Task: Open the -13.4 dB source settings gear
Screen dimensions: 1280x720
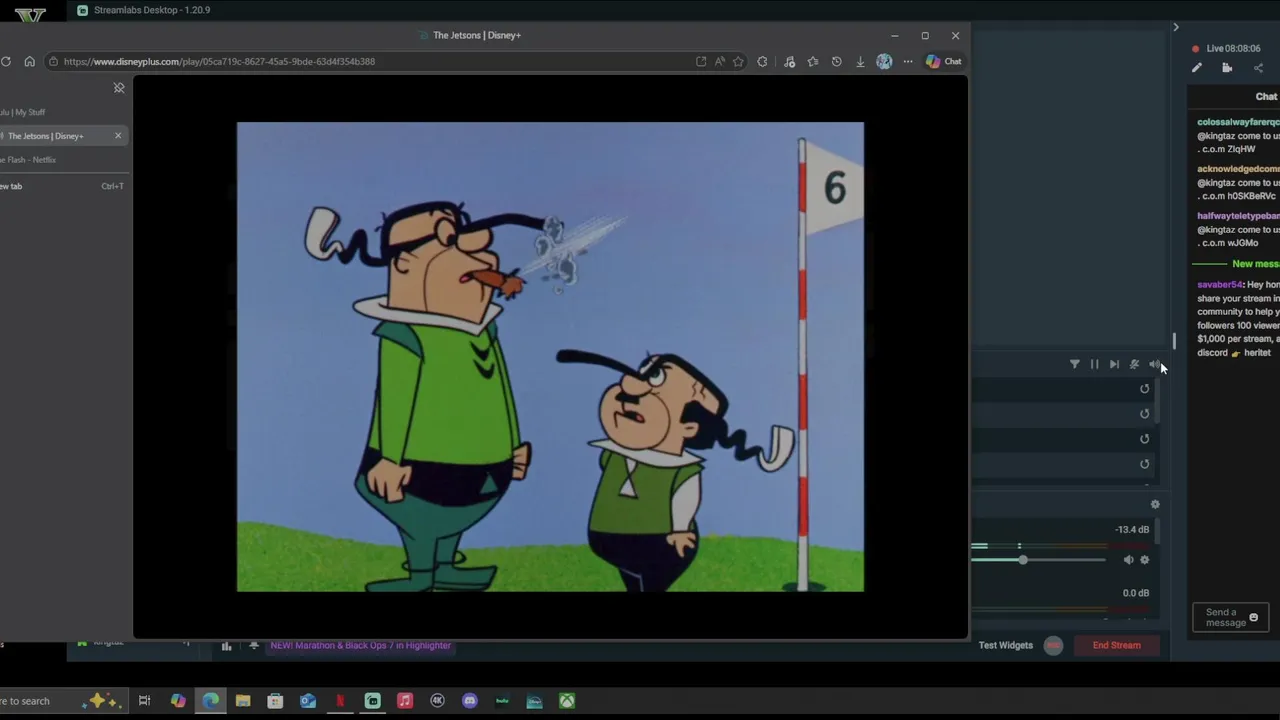Action: click(x=1145, y=560)
